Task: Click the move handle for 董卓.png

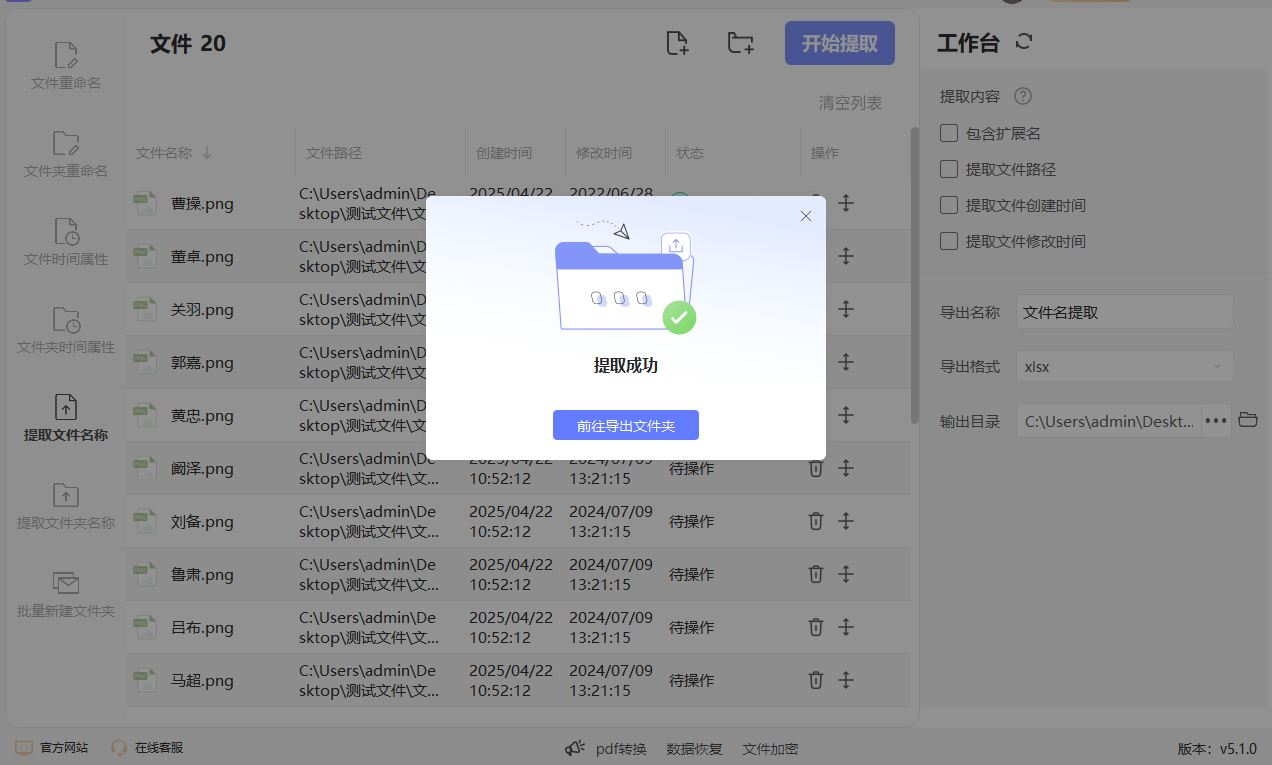Action: (846, 256)
